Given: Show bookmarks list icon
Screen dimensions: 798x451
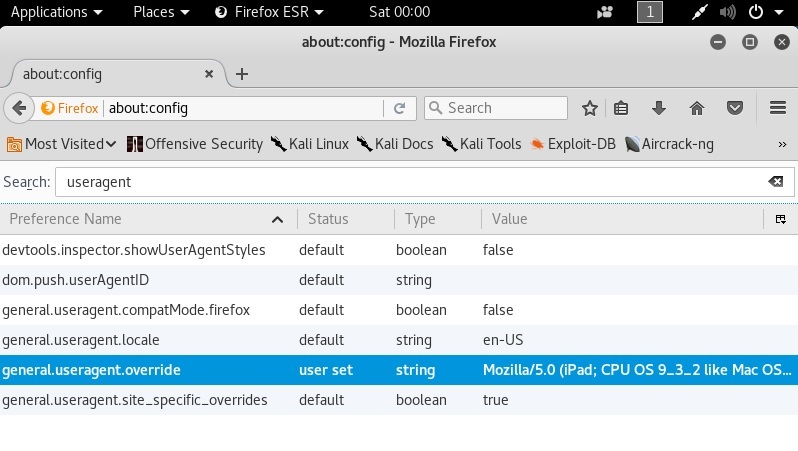Looking at the screenshot, I should click(x=621, y=108).
